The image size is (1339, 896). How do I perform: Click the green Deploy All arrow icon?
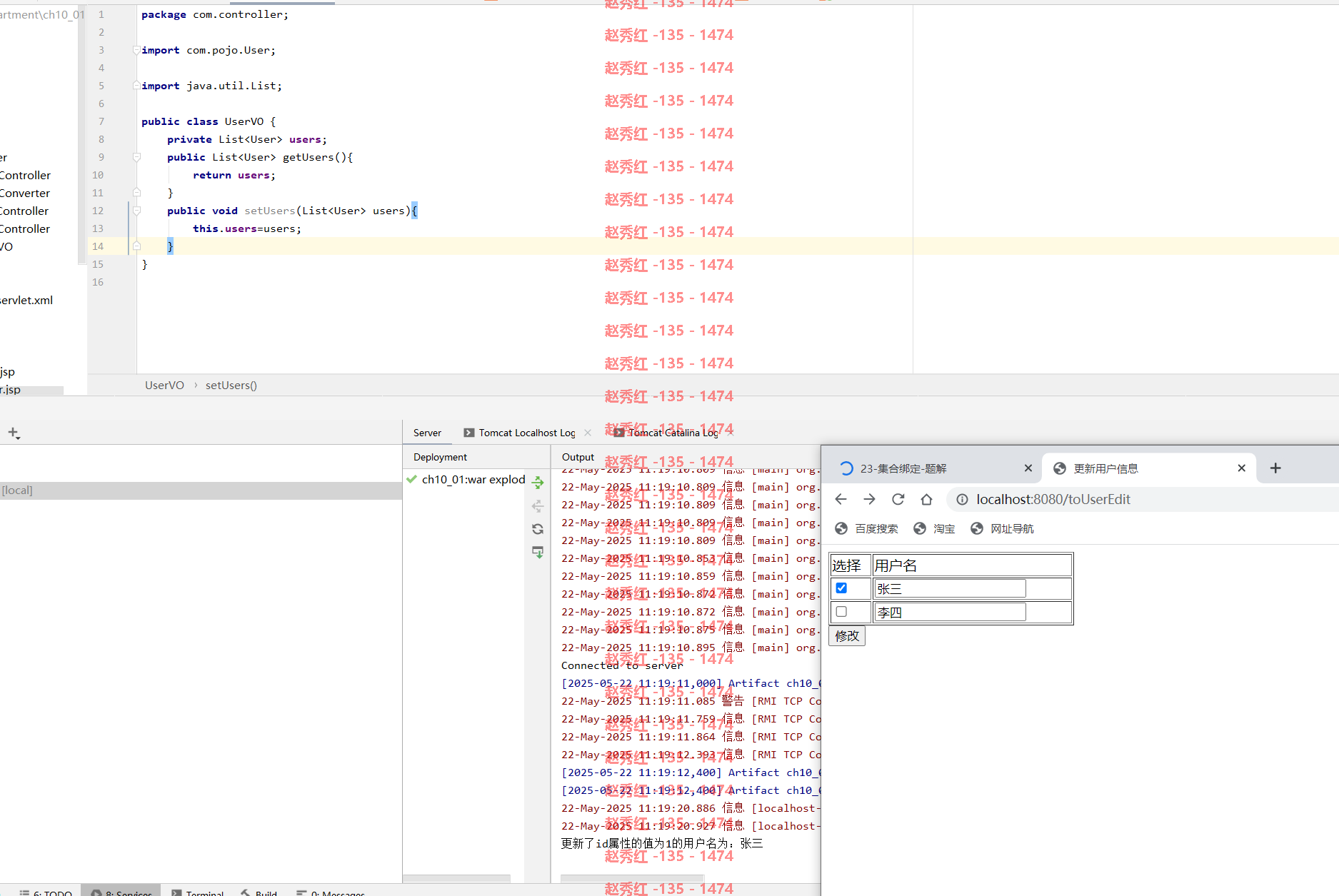tap(538, 483)
